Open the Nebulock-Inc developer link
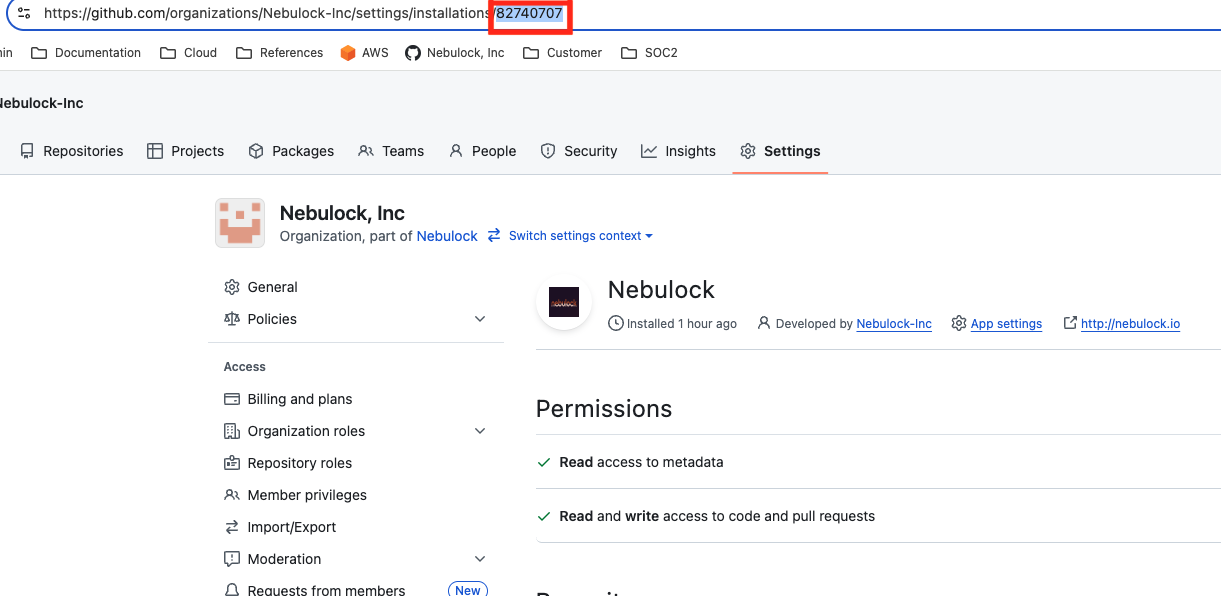Viewport: 1221px width, 596px height. click(894, 324)
